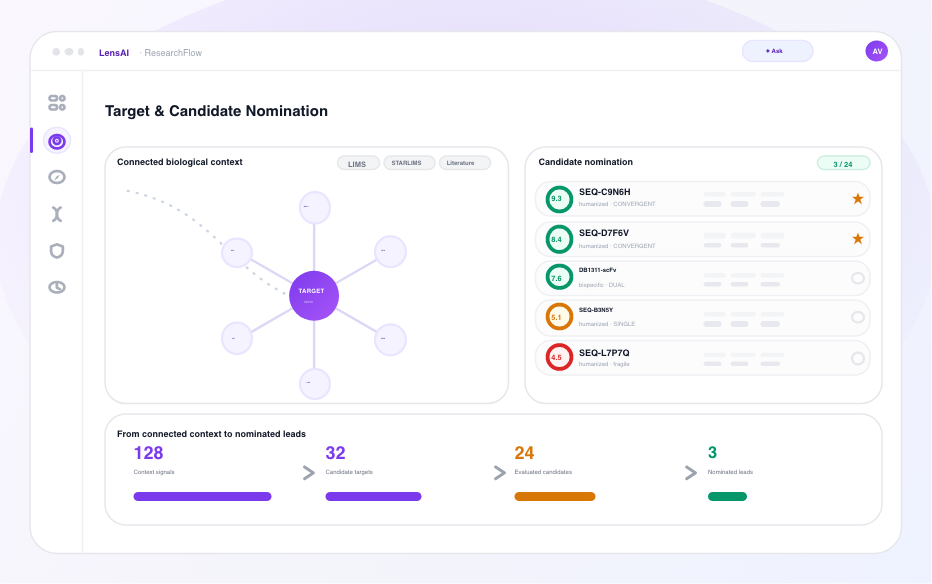Click the chevron after Candidate targets

click(x=499, y=473)
